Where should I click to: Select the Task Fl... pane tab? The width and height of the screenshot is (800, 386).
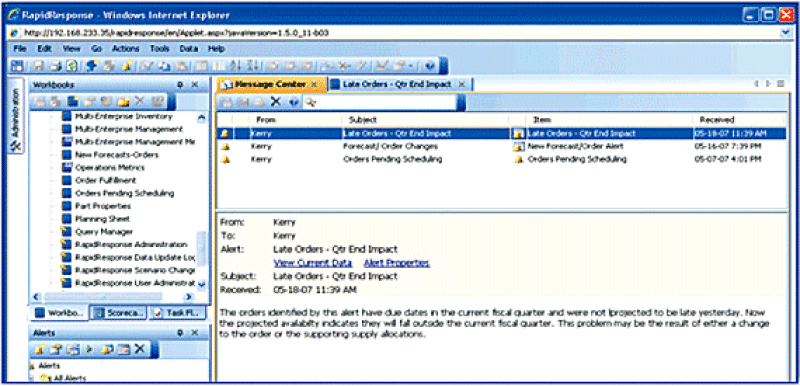[x=177, y=313]
